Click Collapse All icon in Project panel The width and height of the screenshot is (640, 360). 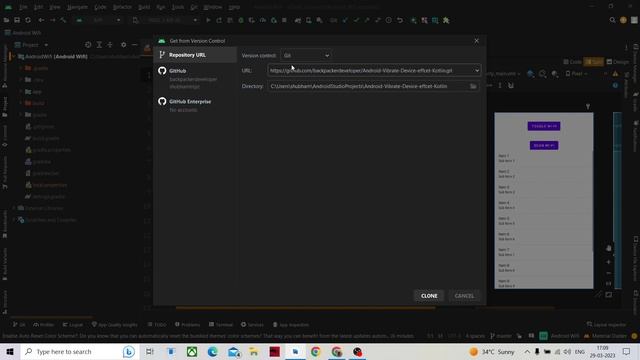point(110,45)
